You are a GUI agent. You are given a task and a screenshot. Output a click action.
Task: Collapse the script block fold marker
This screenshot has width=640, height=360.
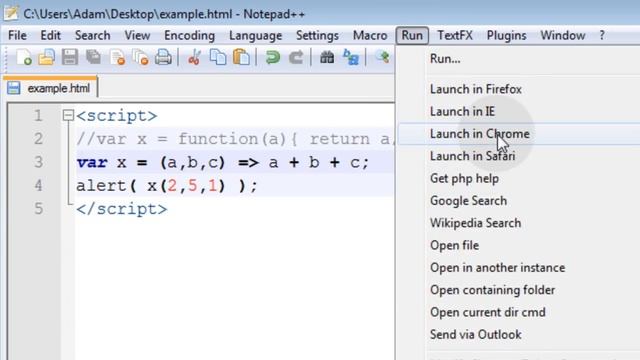68,116
